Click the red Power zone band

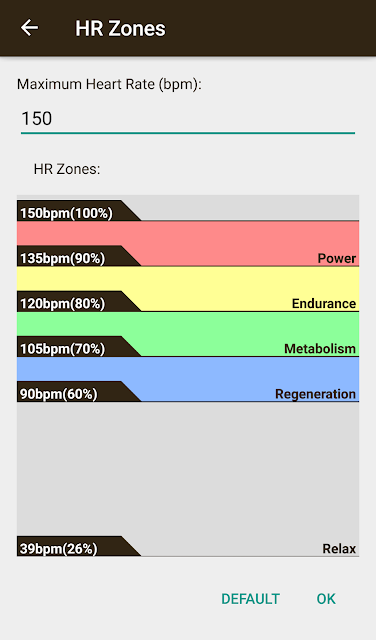(x=188, y=243)
